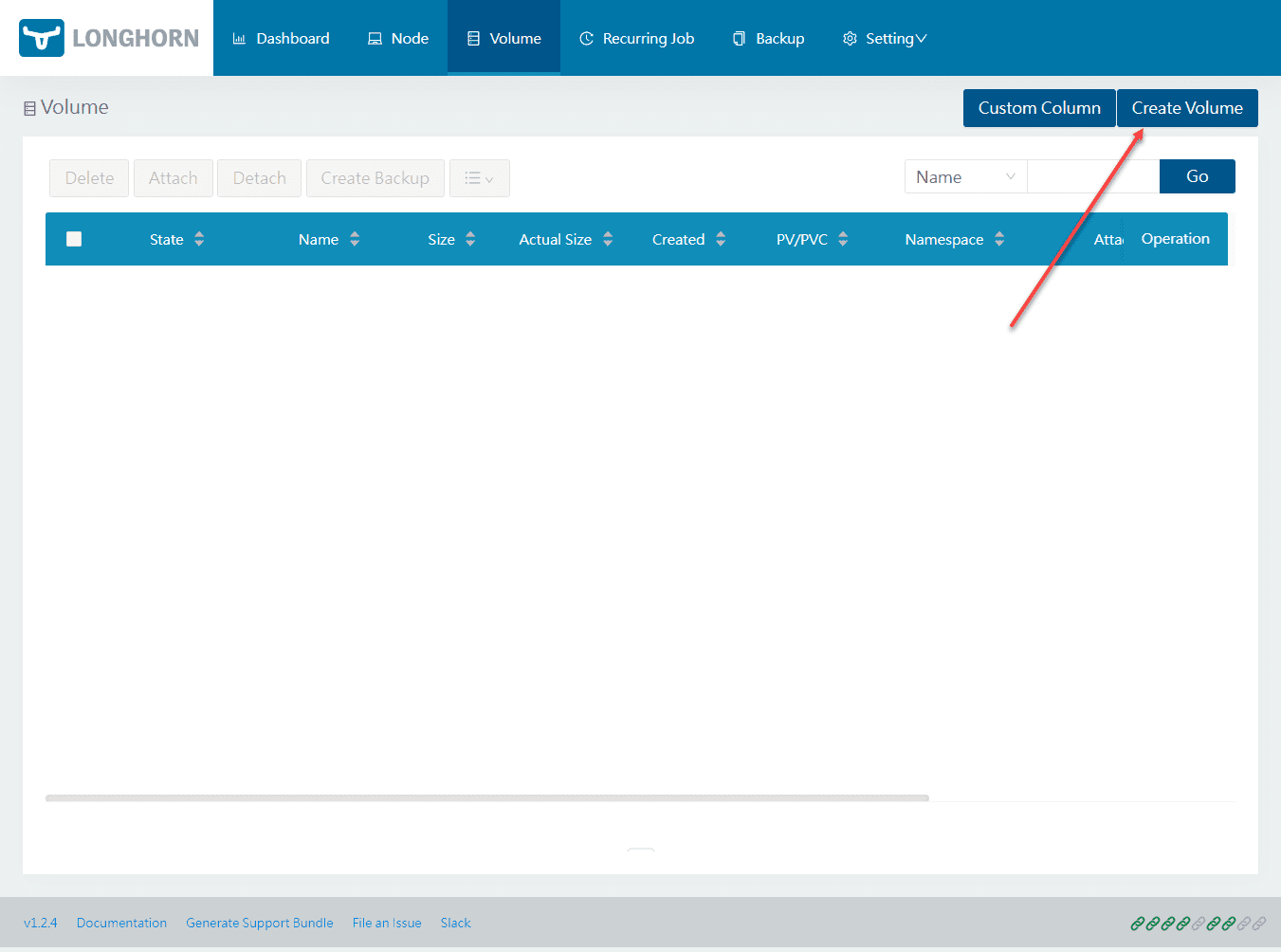Viewport: 1281px width, 952px height.
Task: Click the Detach button
Action: click(260, 178)
